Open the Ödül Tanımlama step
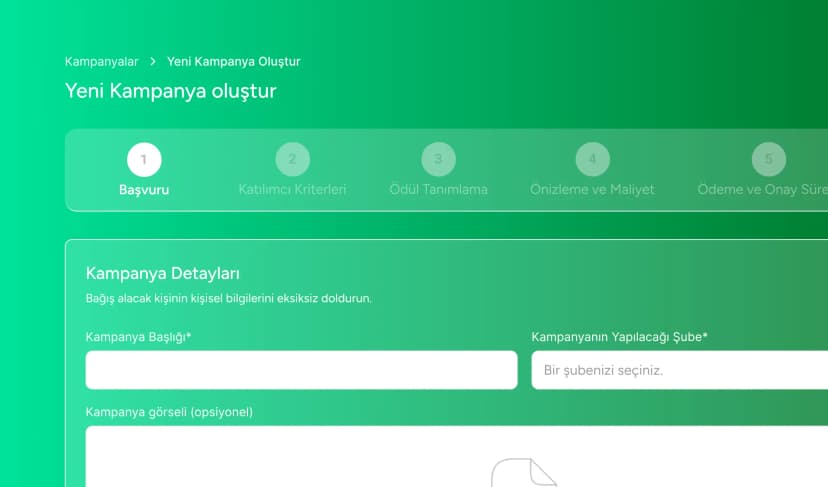This screenshot has height=487, width=828. pos(438,190)
